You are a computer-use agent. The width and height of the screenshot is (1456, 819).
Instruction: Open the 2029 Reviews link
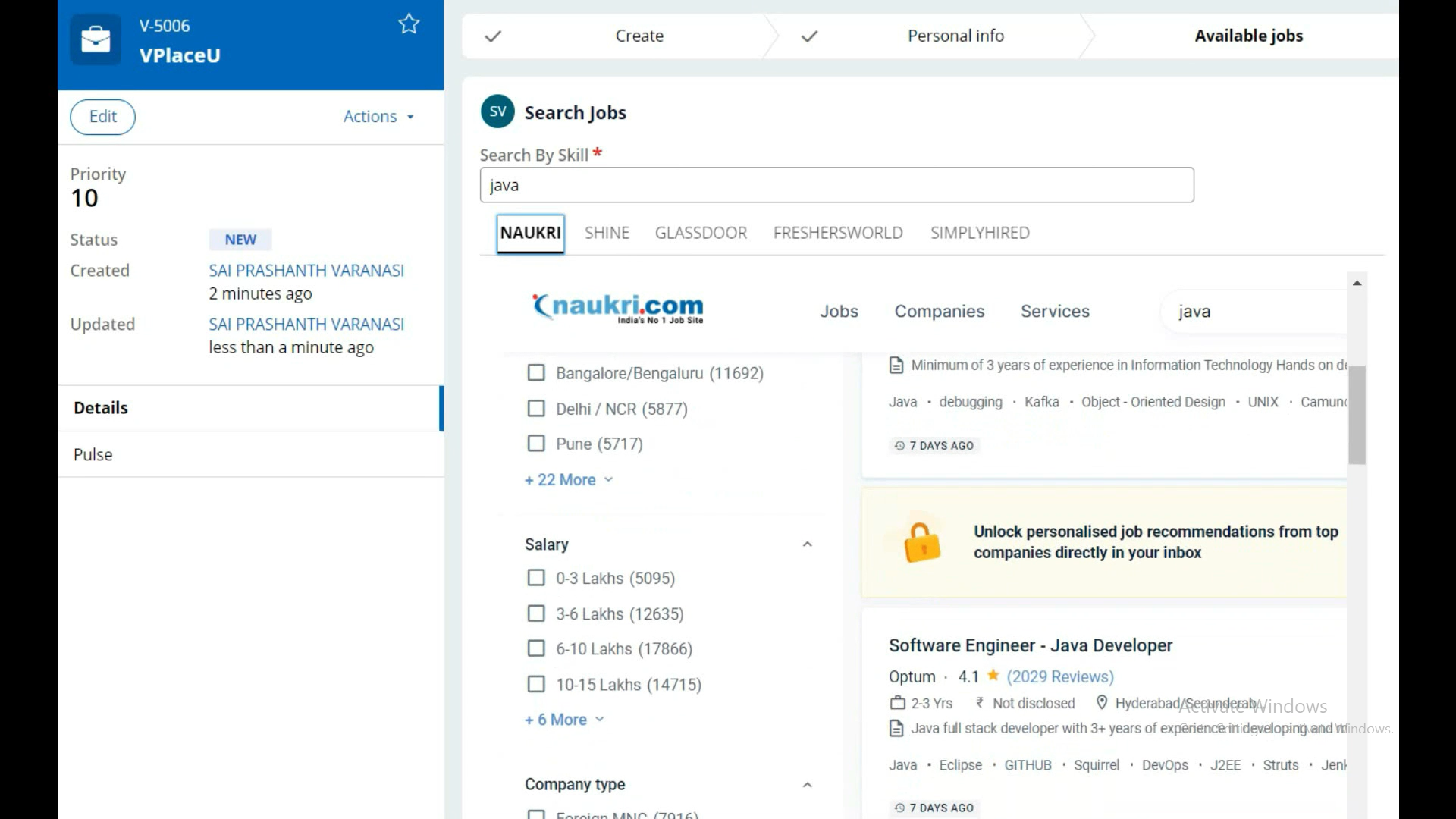(x=1059, y=676)
